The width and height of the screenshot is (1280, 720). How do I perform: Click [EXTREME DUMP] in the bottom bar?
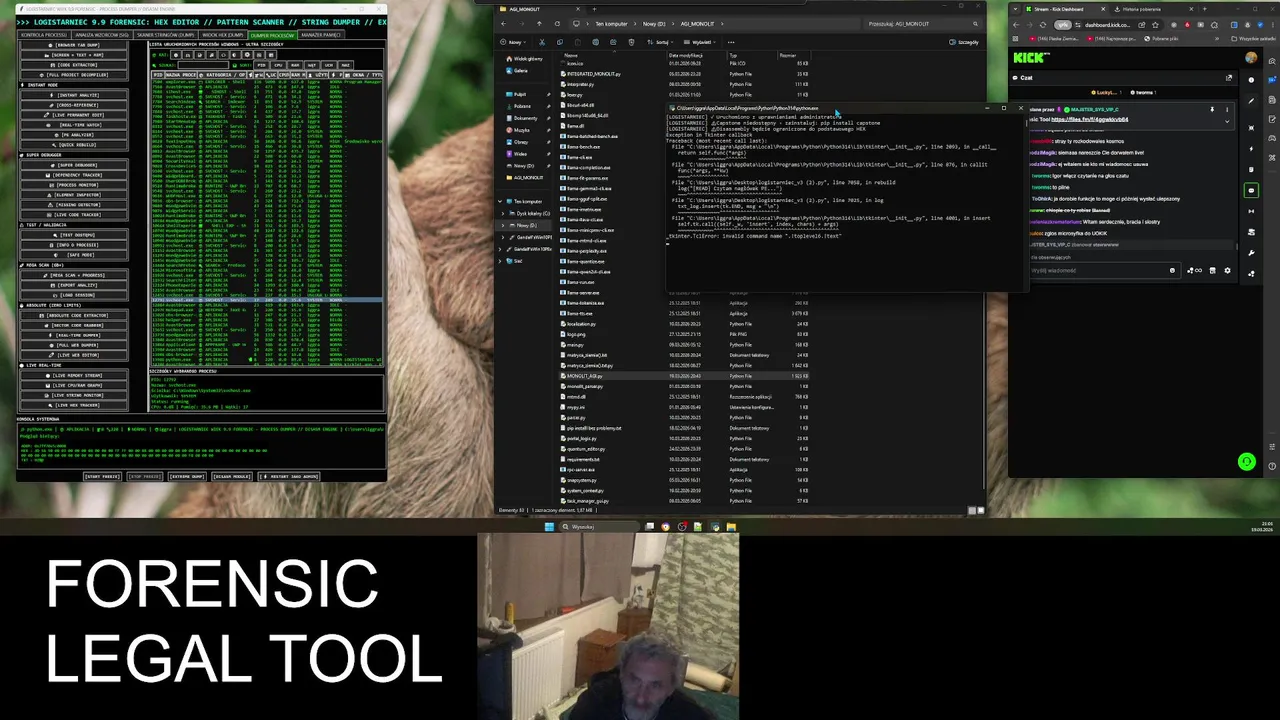coord(187,477)
